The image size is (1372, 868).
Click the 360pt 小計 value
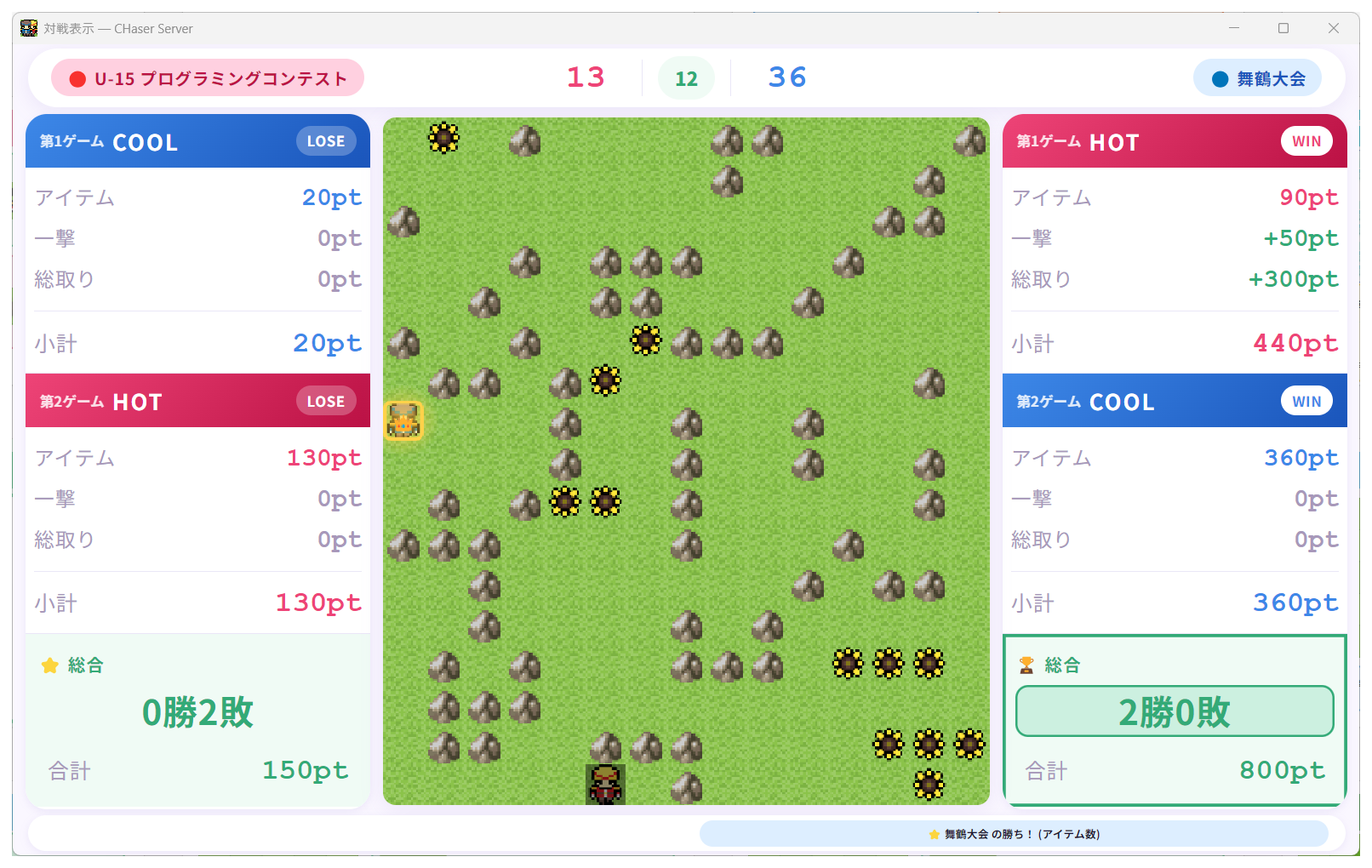[x=1295, y=602]
